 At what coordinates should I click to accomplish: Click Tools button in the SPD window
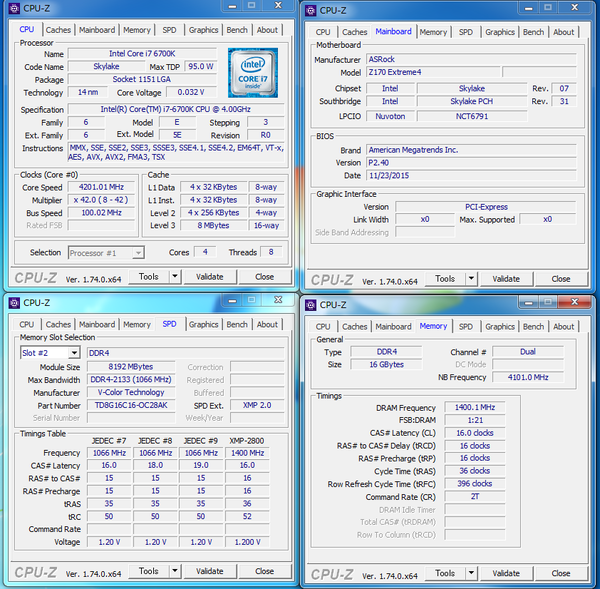click(x=148, y=571)
